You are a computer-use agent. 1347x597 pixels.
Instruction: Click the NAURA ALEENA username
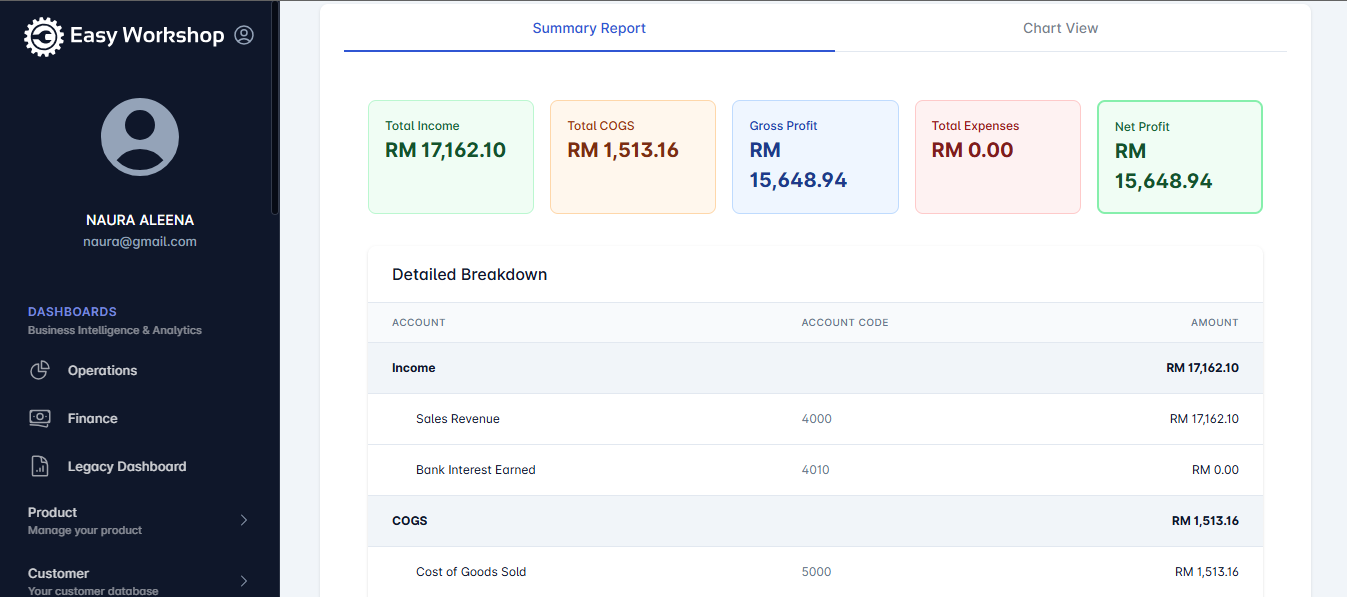click(x=139, y=219)
